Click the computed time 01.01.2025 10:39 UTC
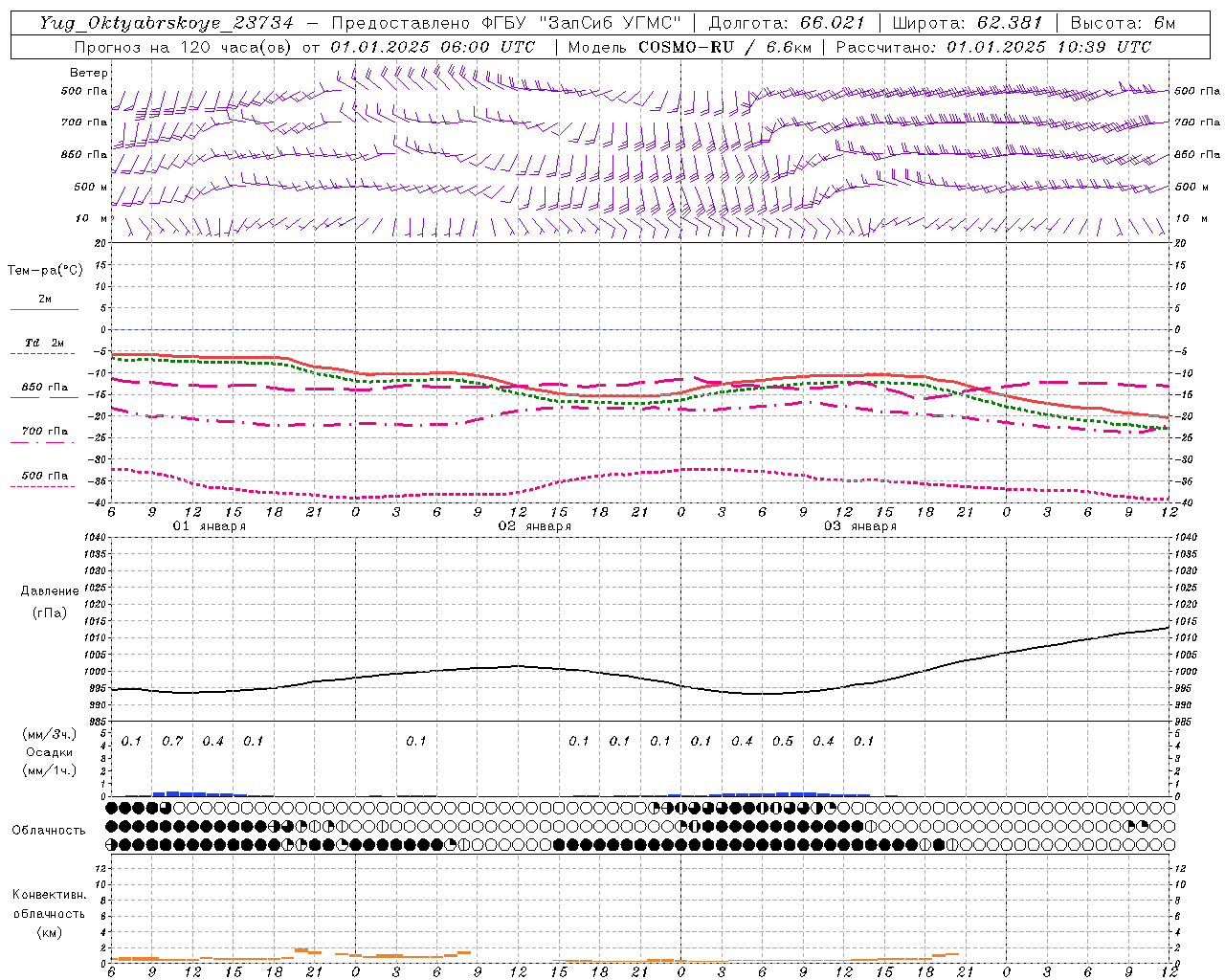This screenshot has height=980, width=1225. tap(1049, 47)
